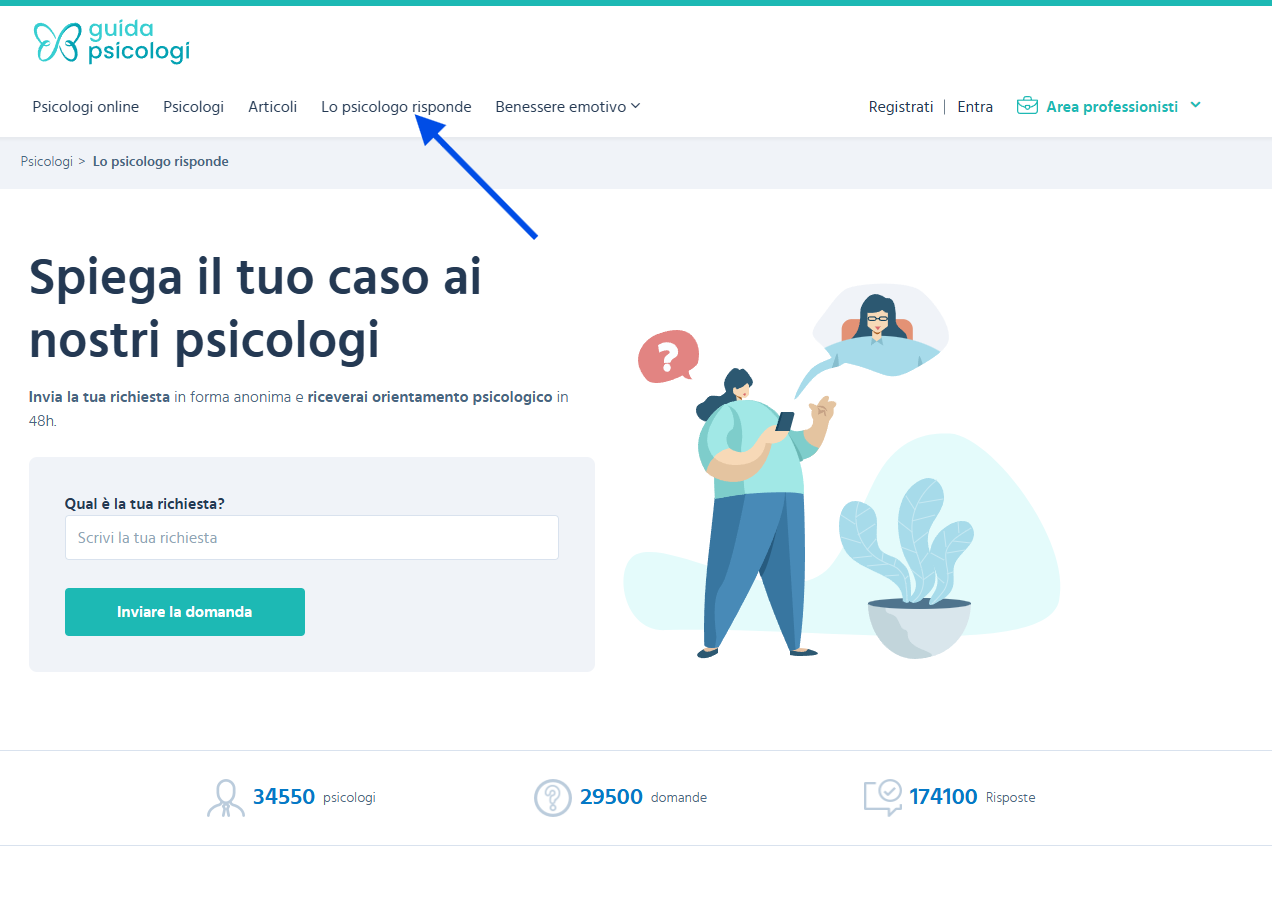Click the briefcase icon beside Area professionisti
The height and width of the screenshot is (898, 1272).
coord(1027,106)
